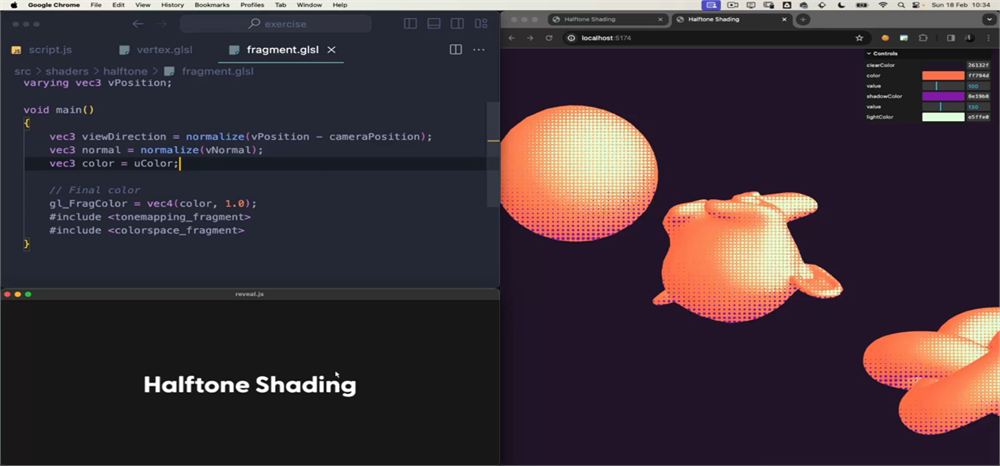Open Chrome profile avatar

[969, 38]
